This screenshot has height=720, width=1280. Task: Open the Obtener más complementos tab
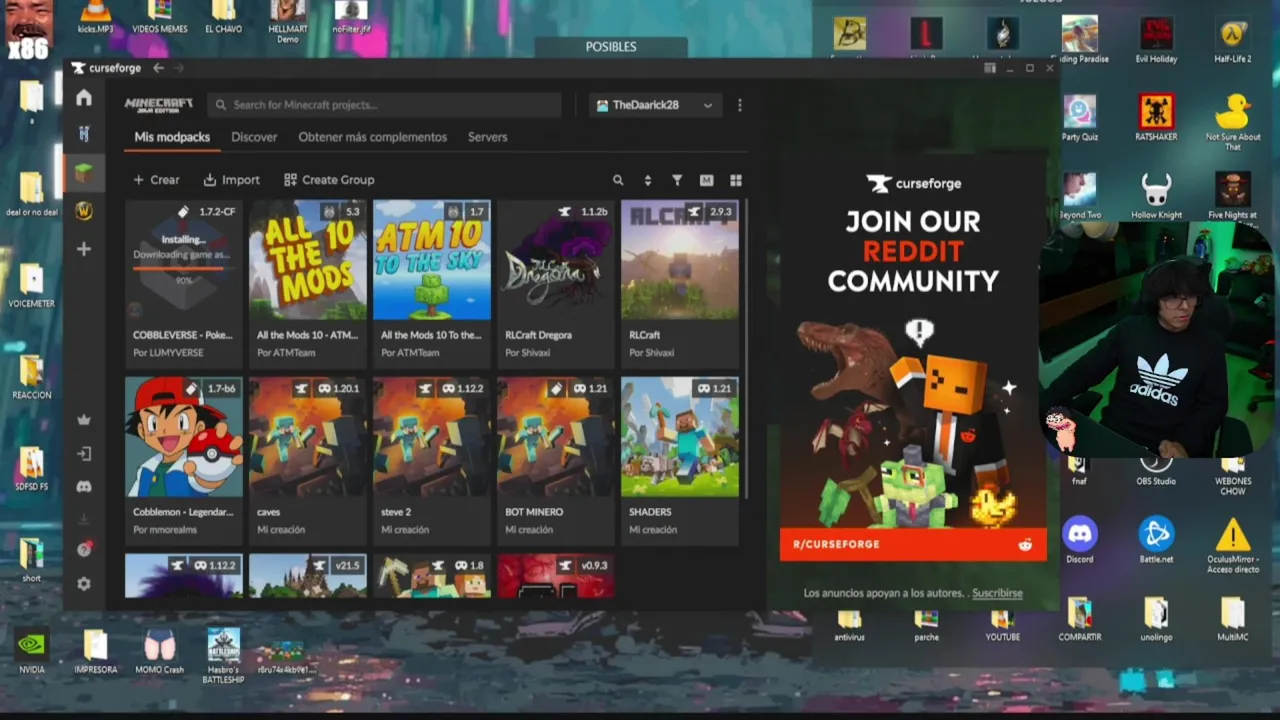coord(372,137)
